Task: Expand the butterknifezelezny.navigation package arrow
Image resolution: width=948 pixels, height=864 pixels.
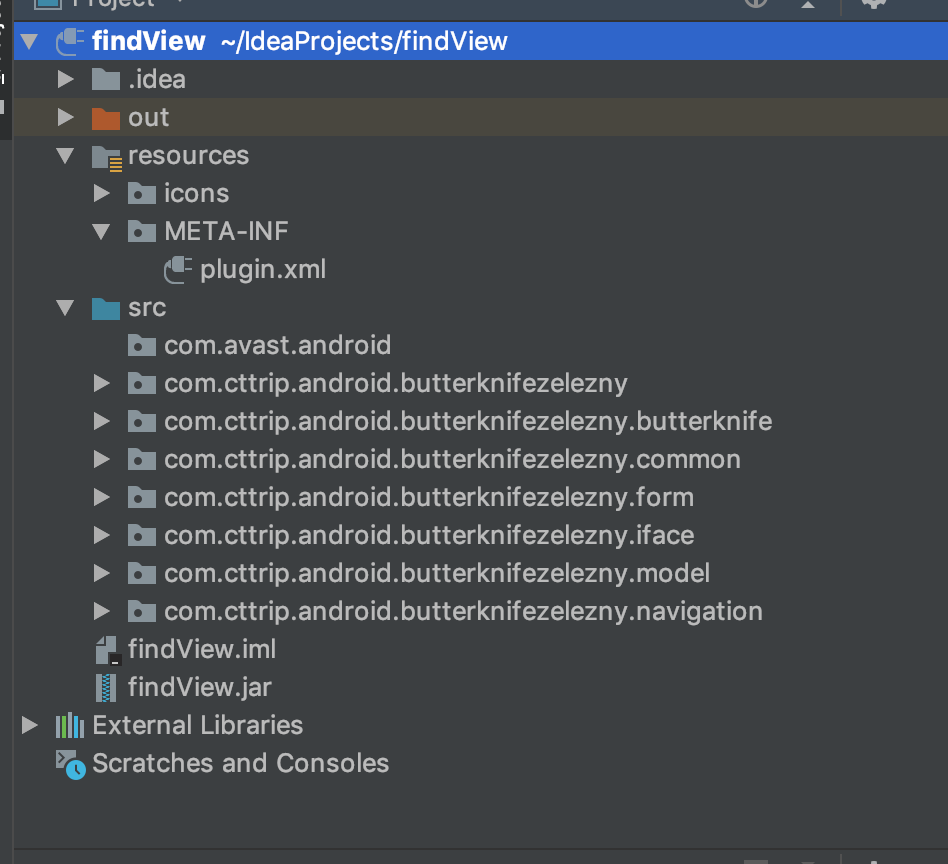Action: point(102,612)
